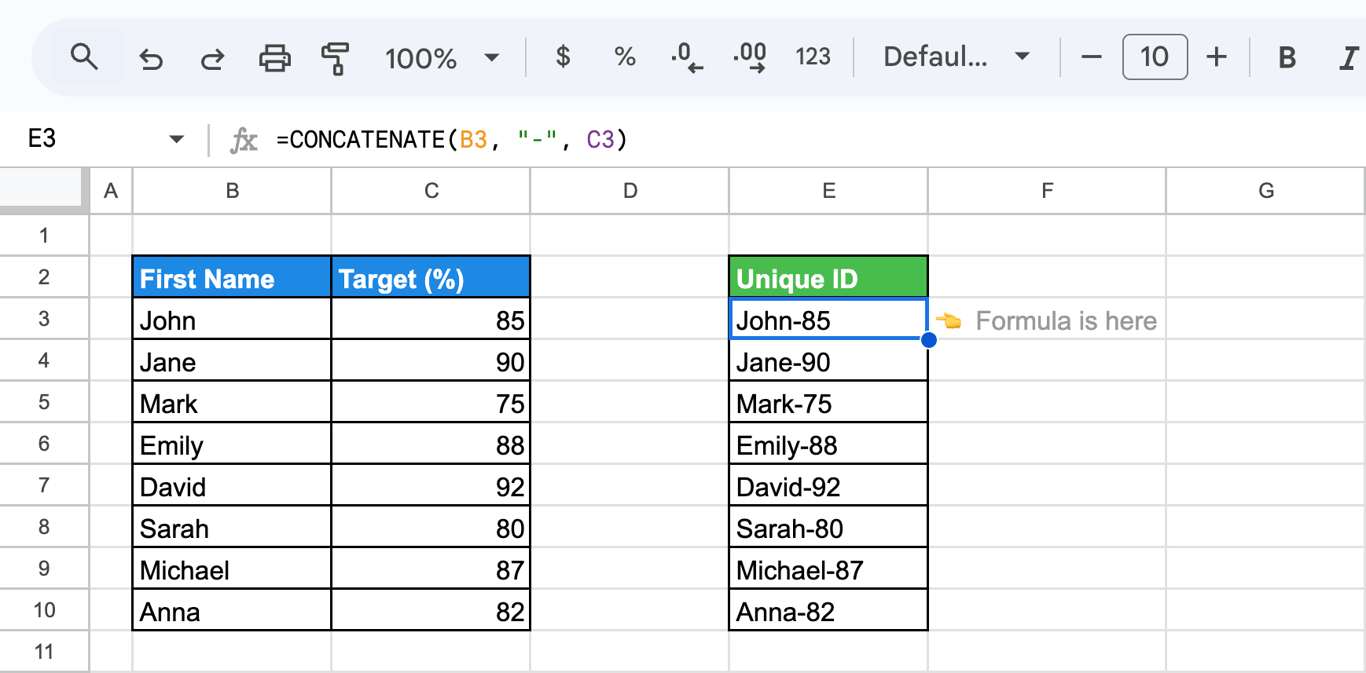Decrease font size with minus button
1366x673 pixels.
click(1092, 58)
